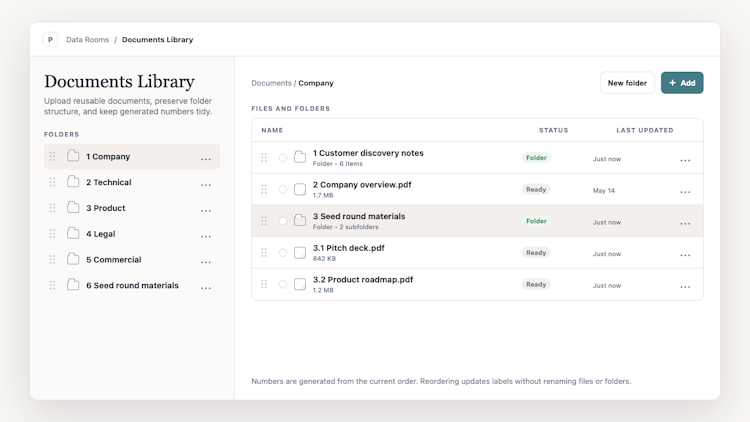Grab drag handle of Product roadmap.pdf row
The image size is (750, 422).
coord(264,284)
